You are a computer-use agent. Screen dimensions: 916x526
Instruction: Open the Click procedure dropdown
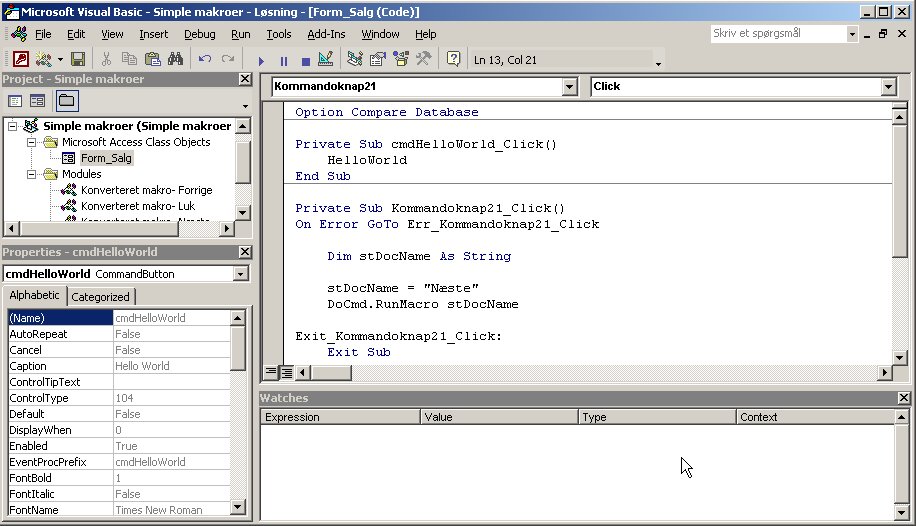[889, 86]
